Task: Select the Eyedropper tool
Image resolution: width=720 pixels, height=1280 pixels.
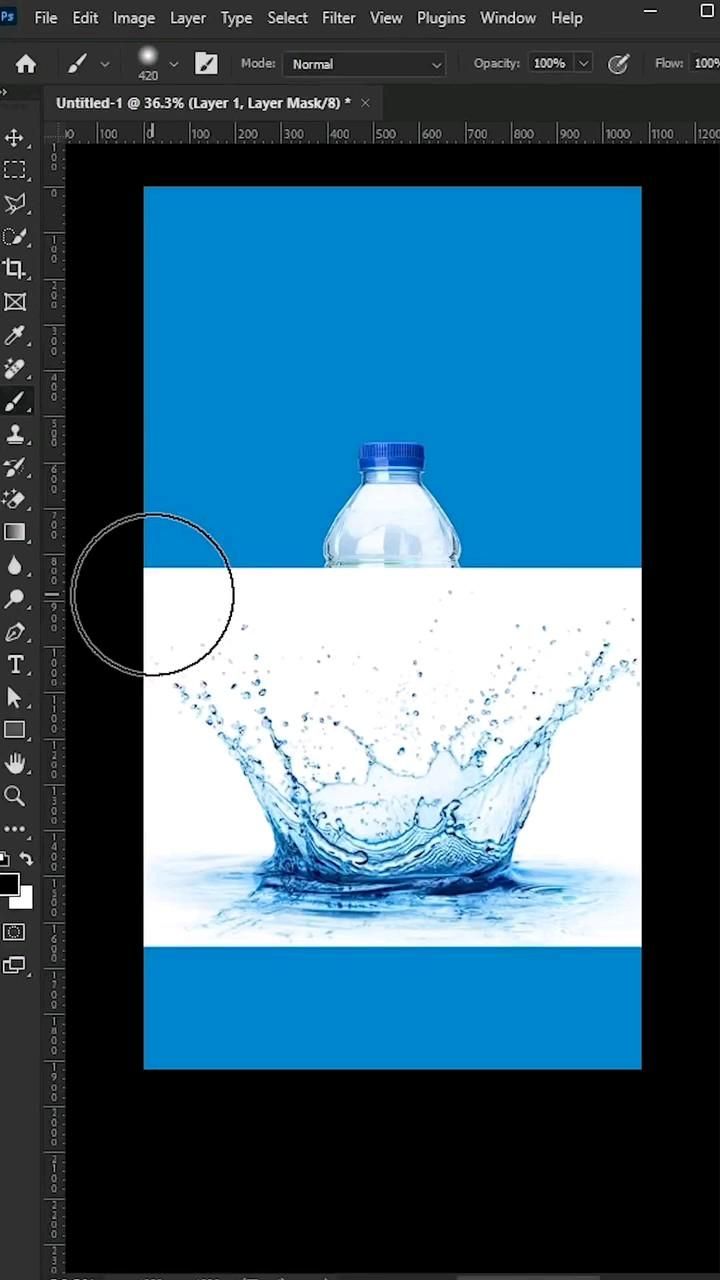Action: [x=15, y=335]
